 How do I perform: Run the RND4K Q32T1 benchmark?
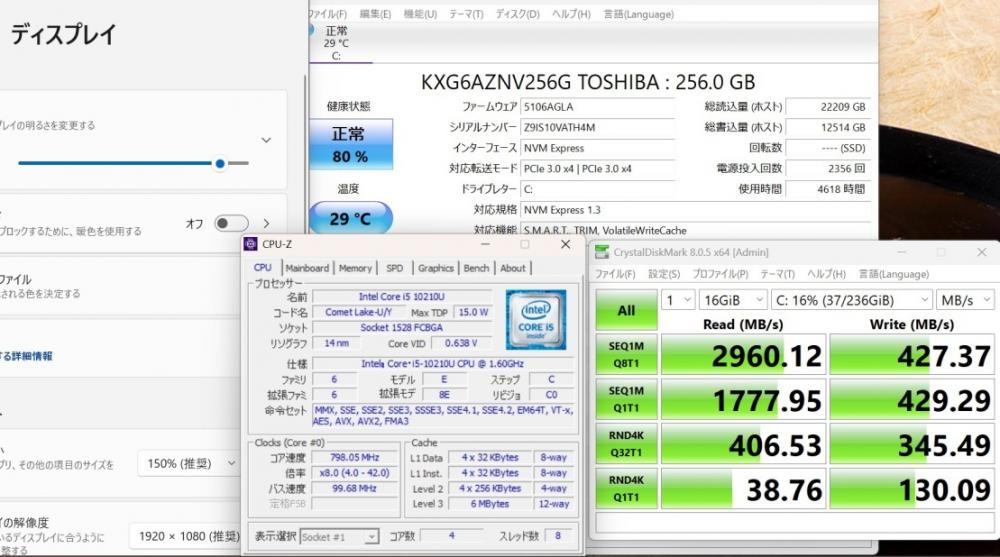pos(626,444)
